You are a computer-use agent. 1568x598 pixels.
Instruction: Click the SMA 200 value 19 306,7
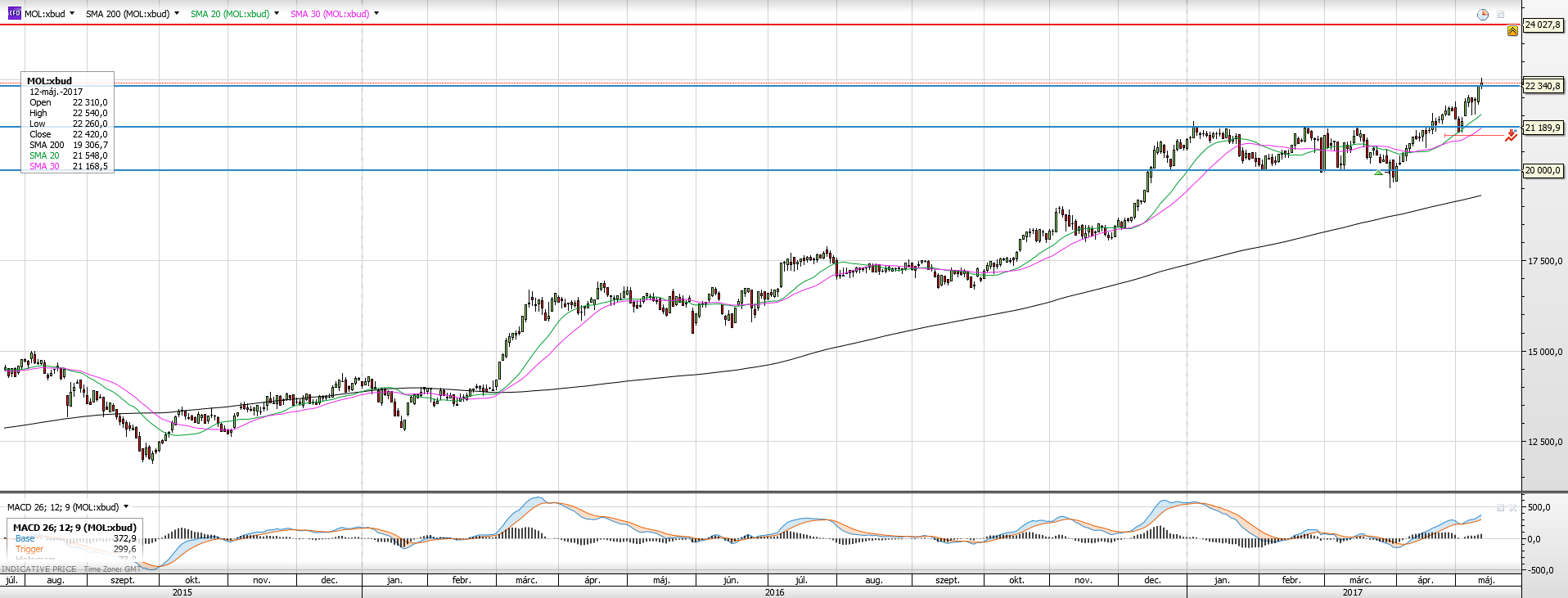(x=90, y=145)
